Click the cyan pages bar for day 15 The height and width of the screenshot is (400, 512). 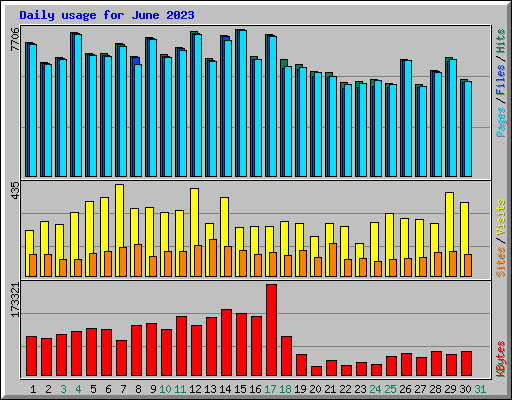coord(243,103)
